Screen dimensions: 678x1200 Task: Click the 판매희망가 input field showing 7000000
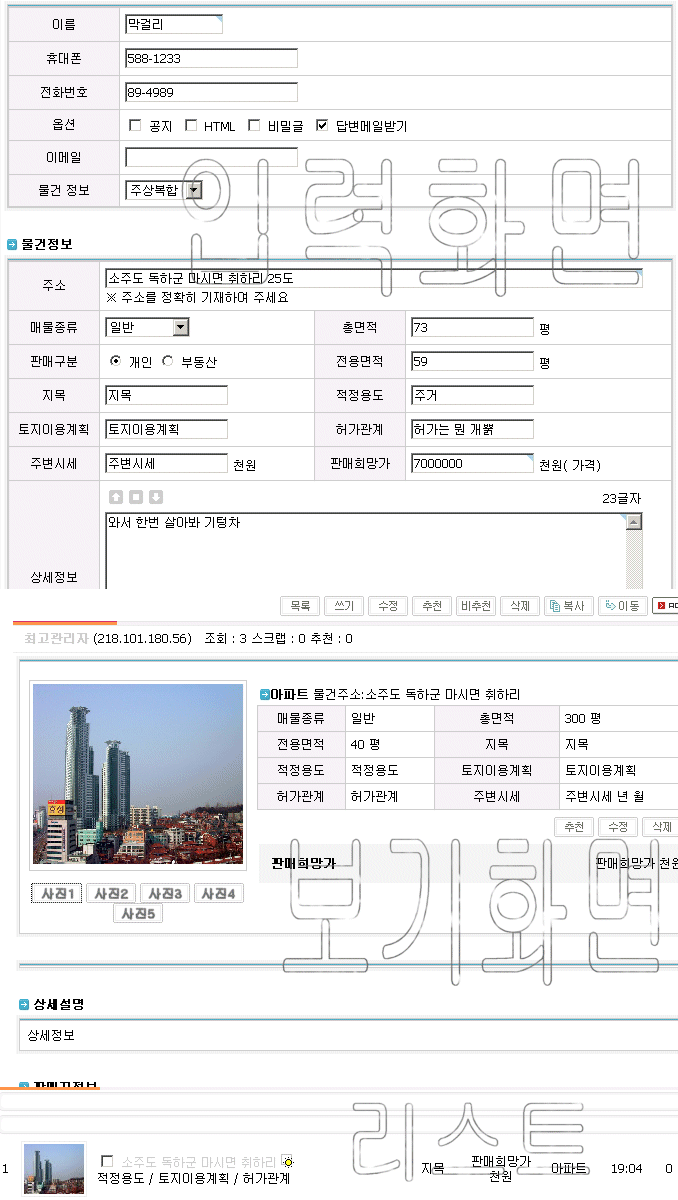point(472,463)
